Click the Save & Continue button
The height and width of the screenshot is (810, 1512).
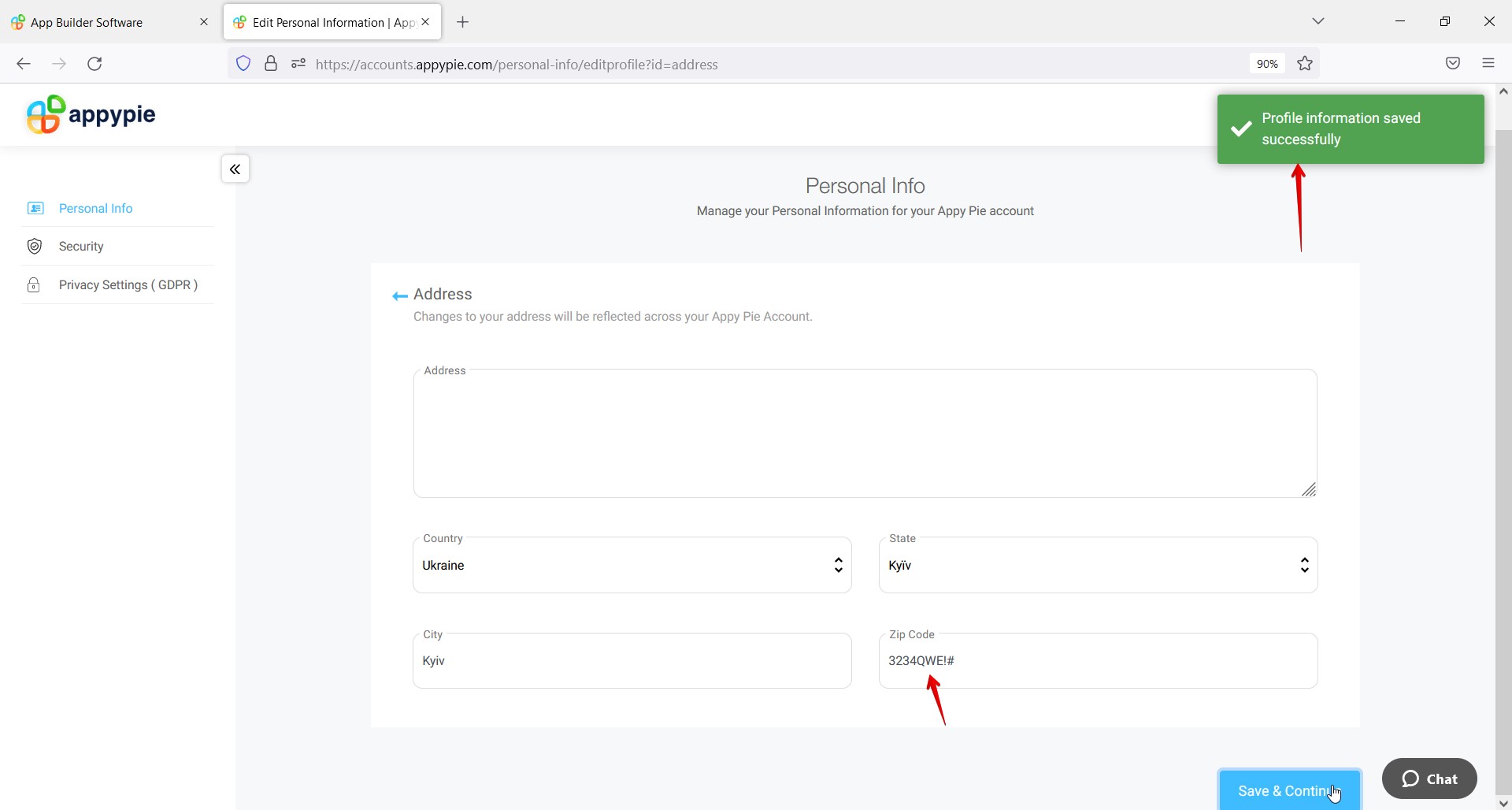point(1290,790)
